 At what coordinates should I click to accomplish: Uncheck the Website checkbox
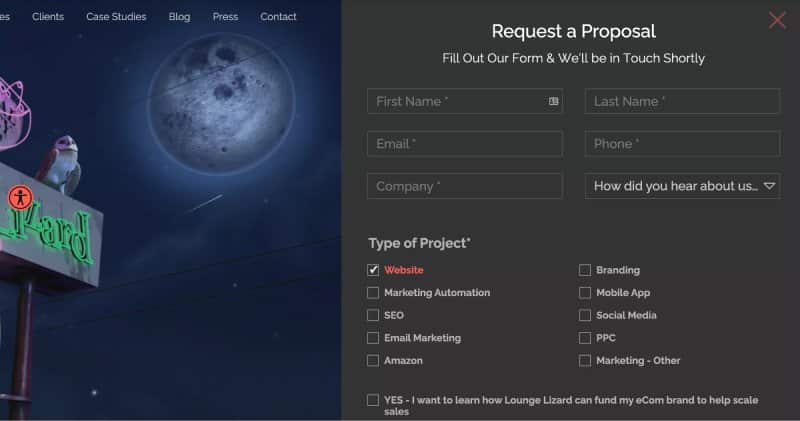point(373,270)
